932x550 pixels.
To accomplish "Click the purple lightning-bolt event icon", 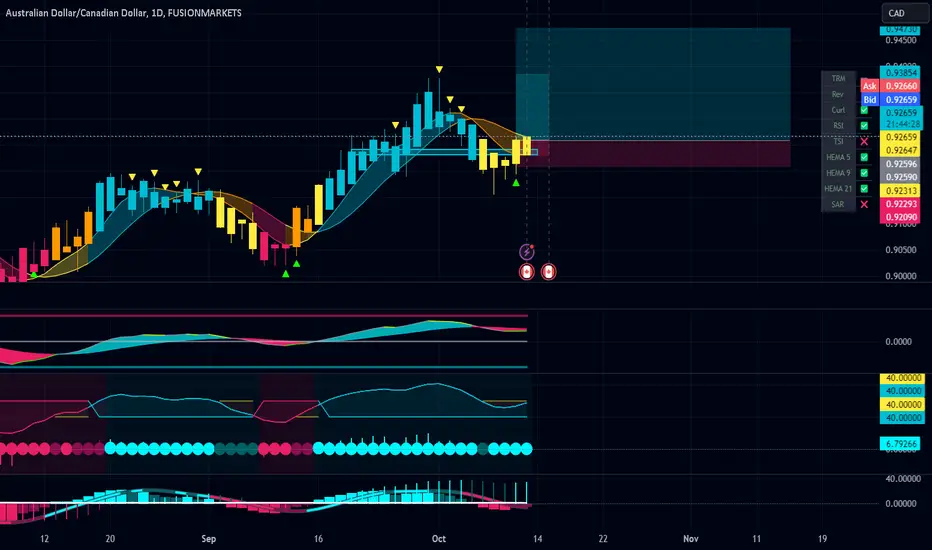I will point(527,252).
